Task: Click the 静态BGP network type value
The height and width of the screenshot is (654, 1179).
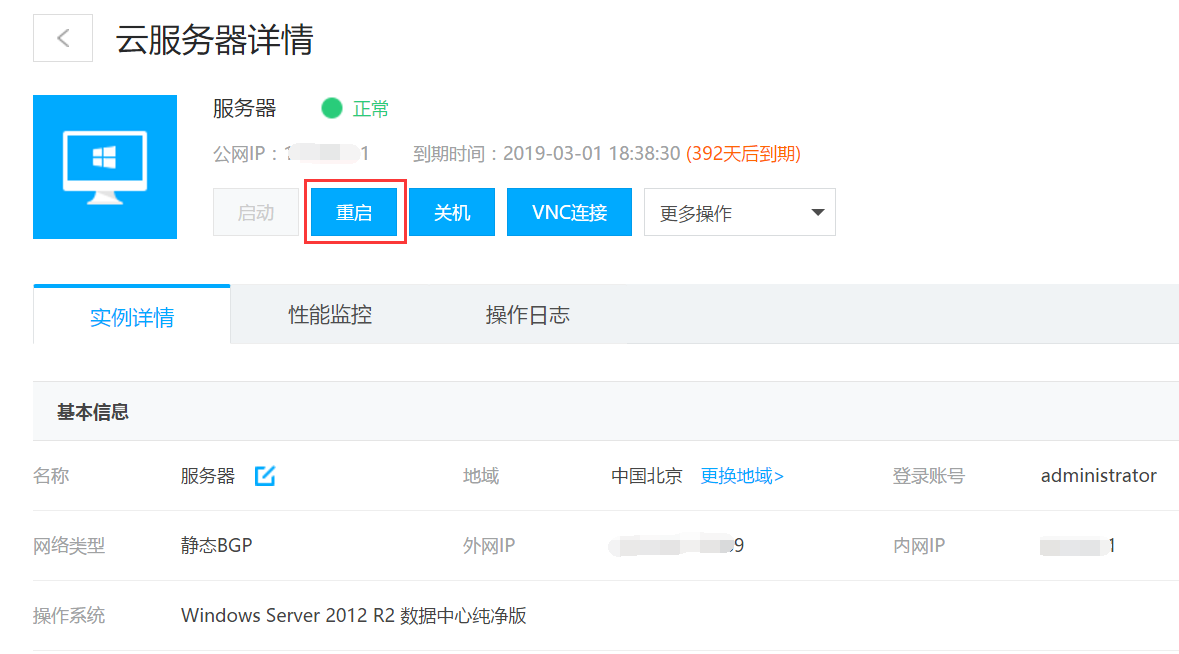Action: tap(217, 546)
